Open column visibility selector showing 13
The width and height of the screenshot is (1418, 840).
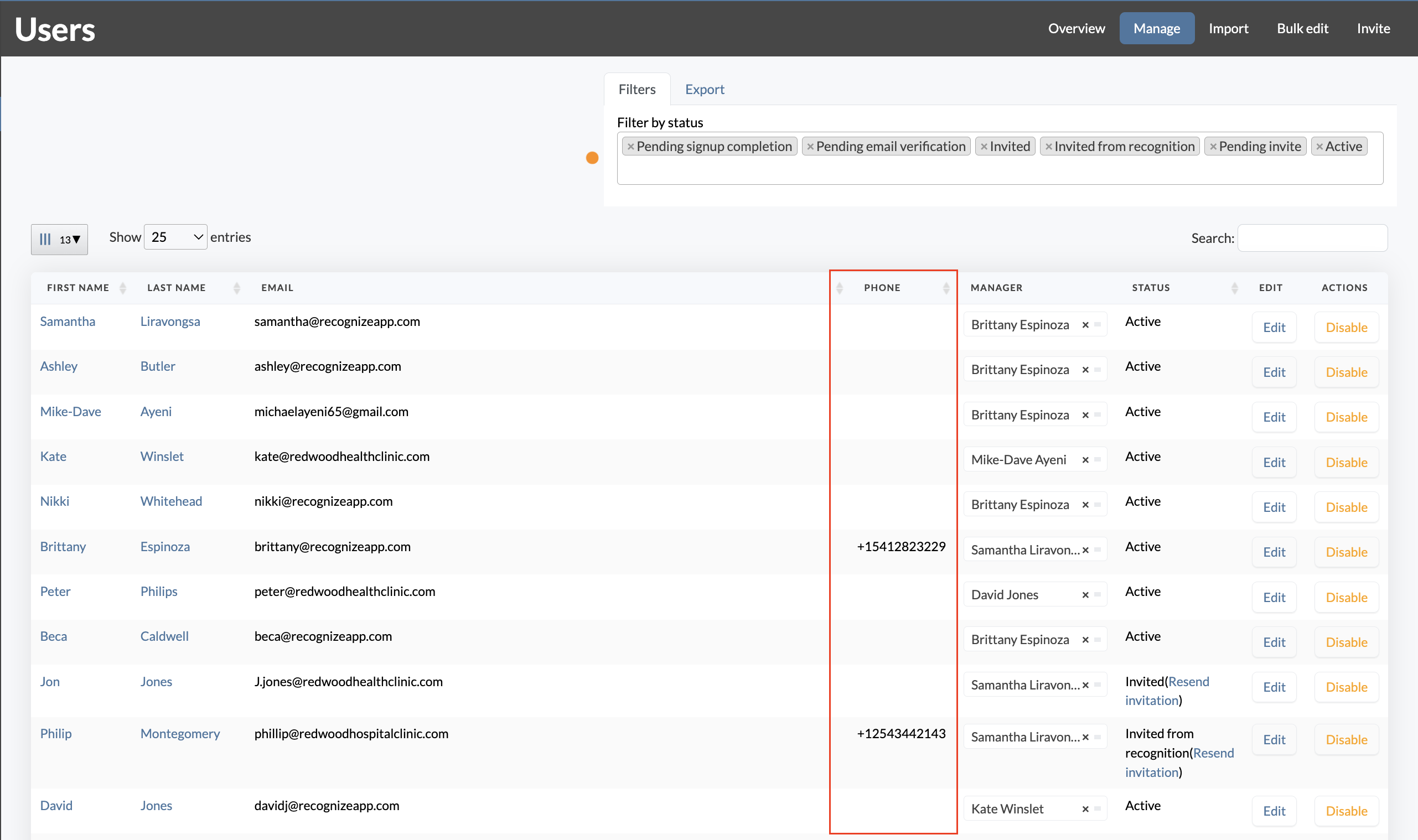click(59, 240)
